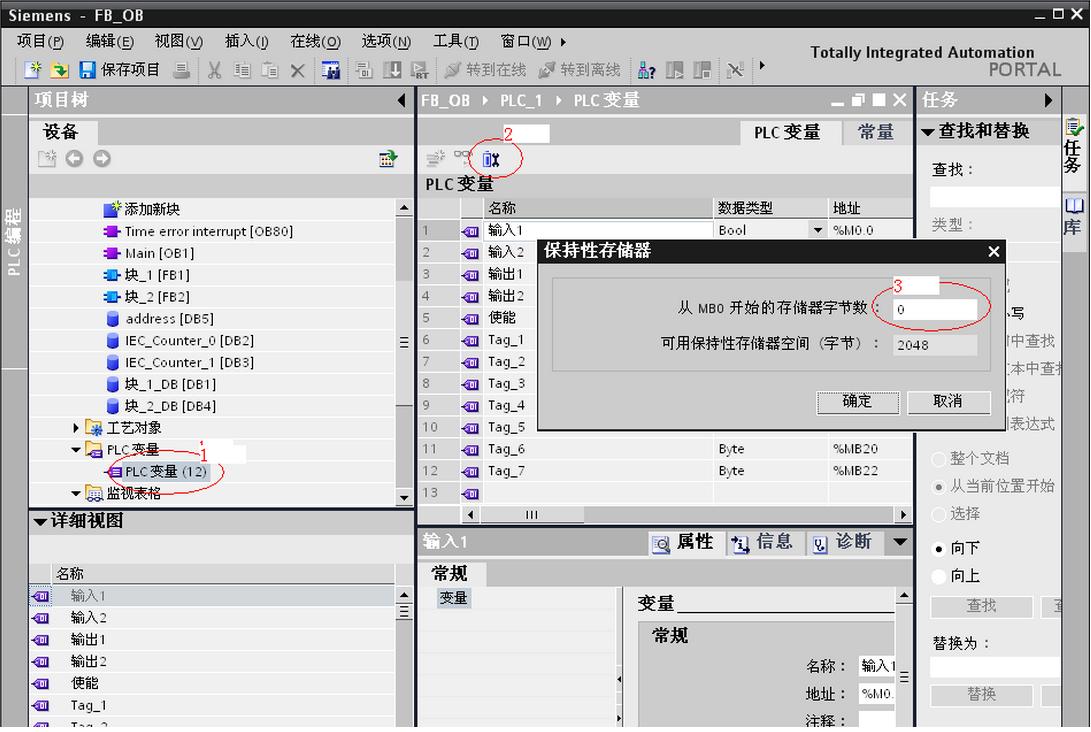
Task: Click the Copy toolbar icon
Action: pos(242,70)
